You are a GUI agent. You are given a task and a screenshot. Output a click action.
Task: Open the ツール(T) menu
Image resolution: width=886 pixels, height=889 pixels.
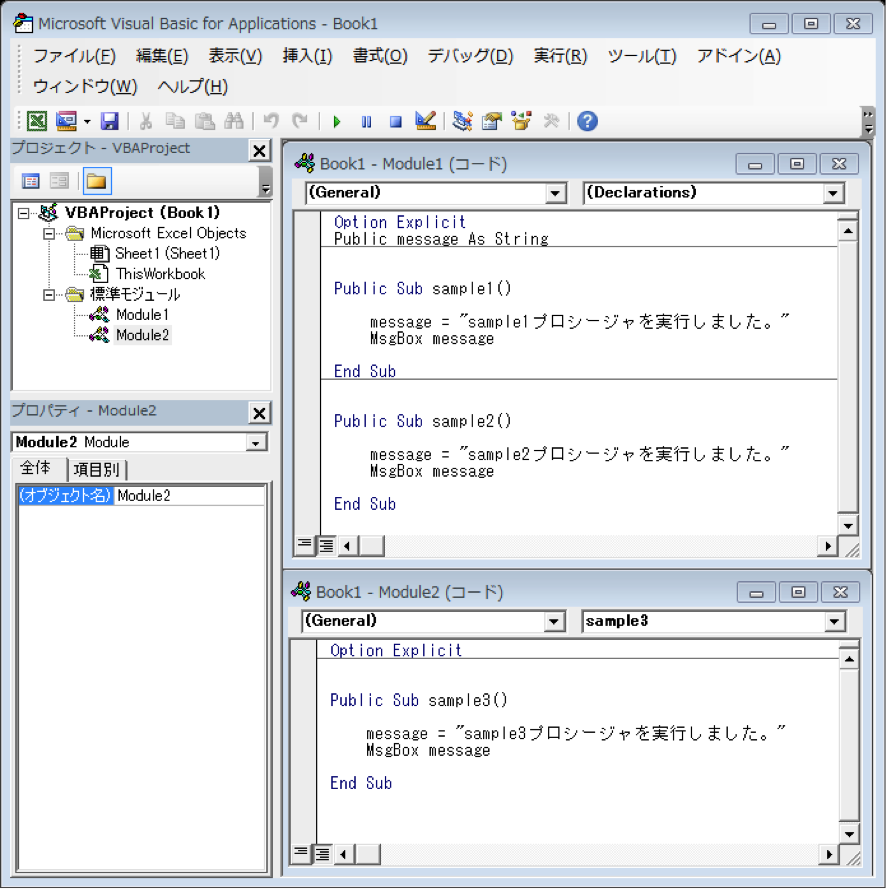pyautogui.click(x=642, y=56)
